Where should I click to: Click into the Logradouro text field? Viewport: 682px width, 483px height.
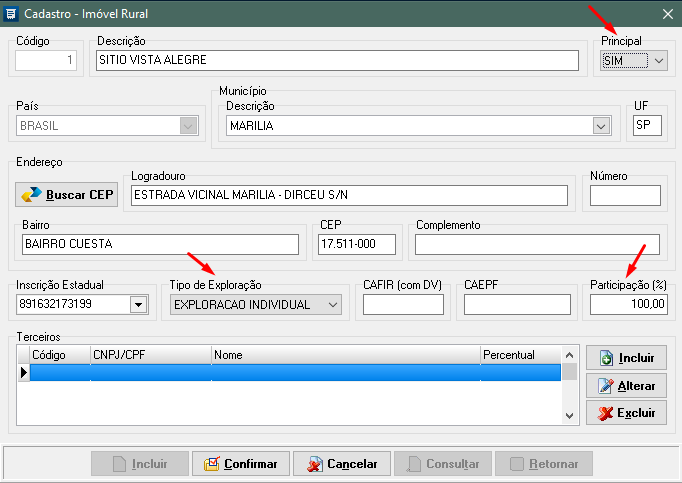pos(349,195)
